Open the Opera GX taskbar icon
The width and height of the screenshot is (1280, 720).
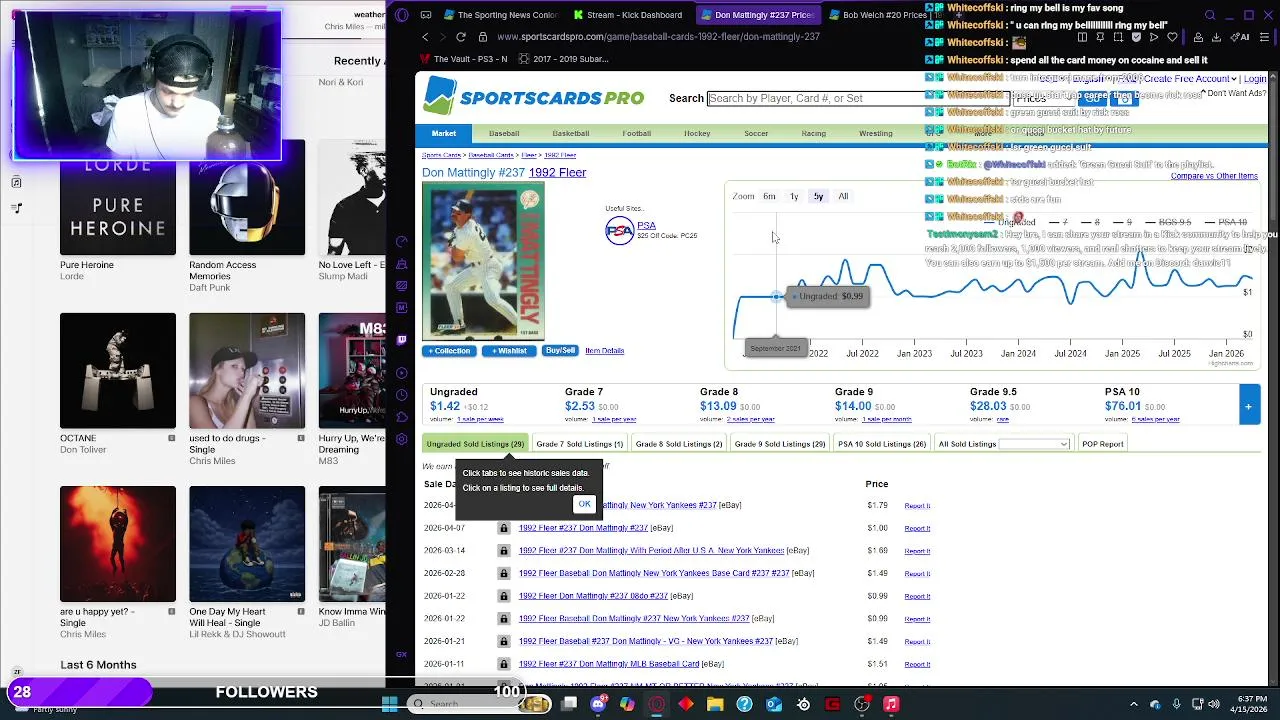click(656, 704)
